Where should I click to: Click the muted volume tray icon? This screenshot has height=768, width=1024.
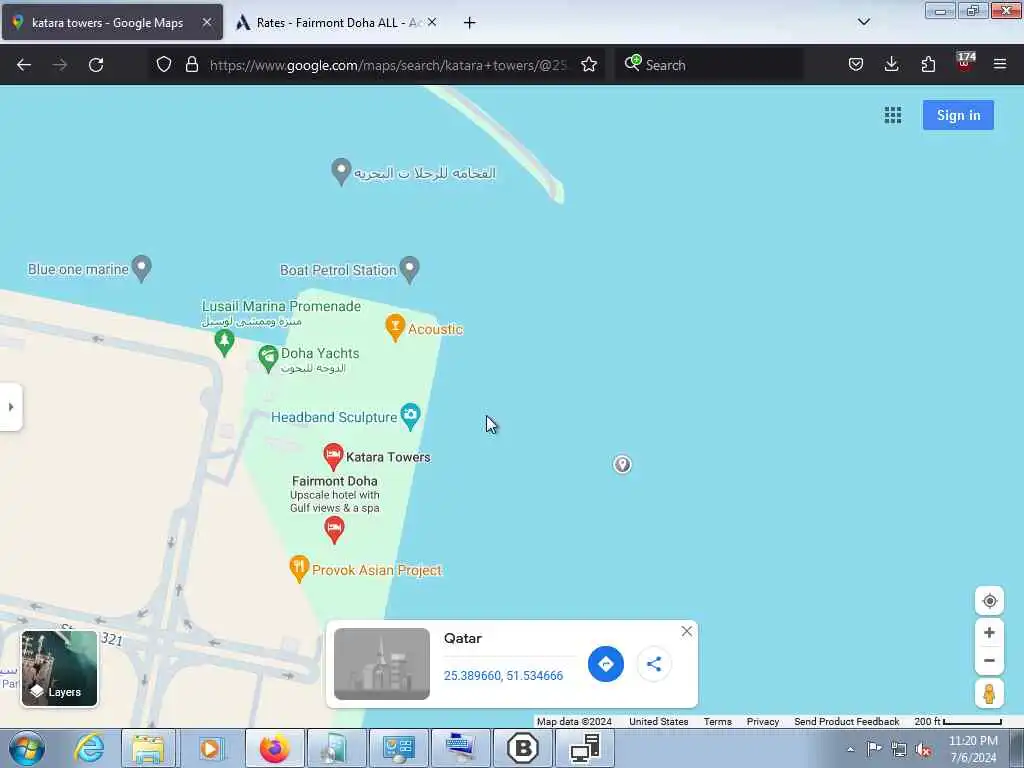(x=923, y=750)
